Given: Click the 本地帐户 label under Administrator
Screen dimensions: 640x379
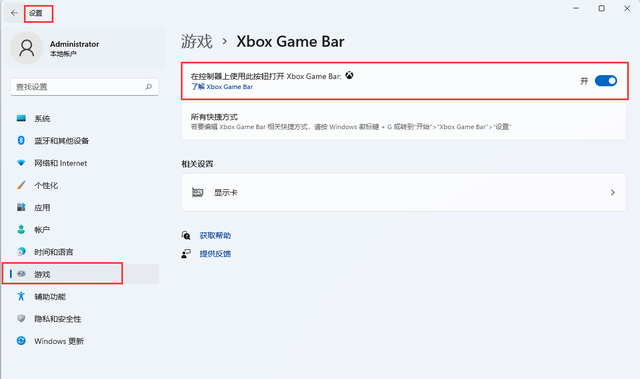Looking at the screenshot, I should pyautogui.click(x=63, y=53).
